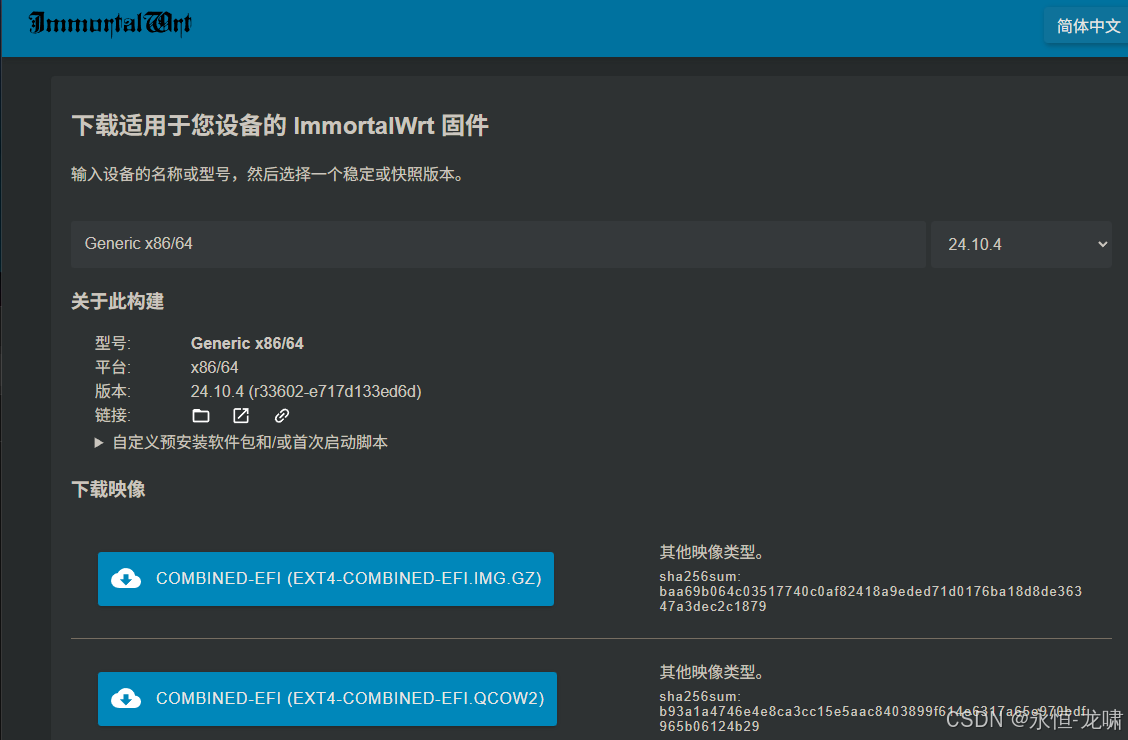Expand 自定义预安装软件包和/或首次启动脚本 section
The width and height of the screenshot is (1128, 740).
pos(242,442)
